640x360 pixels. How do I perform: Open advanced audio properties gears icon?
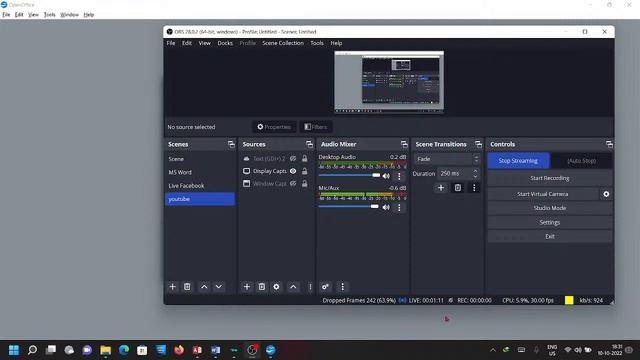click(325, 287)
